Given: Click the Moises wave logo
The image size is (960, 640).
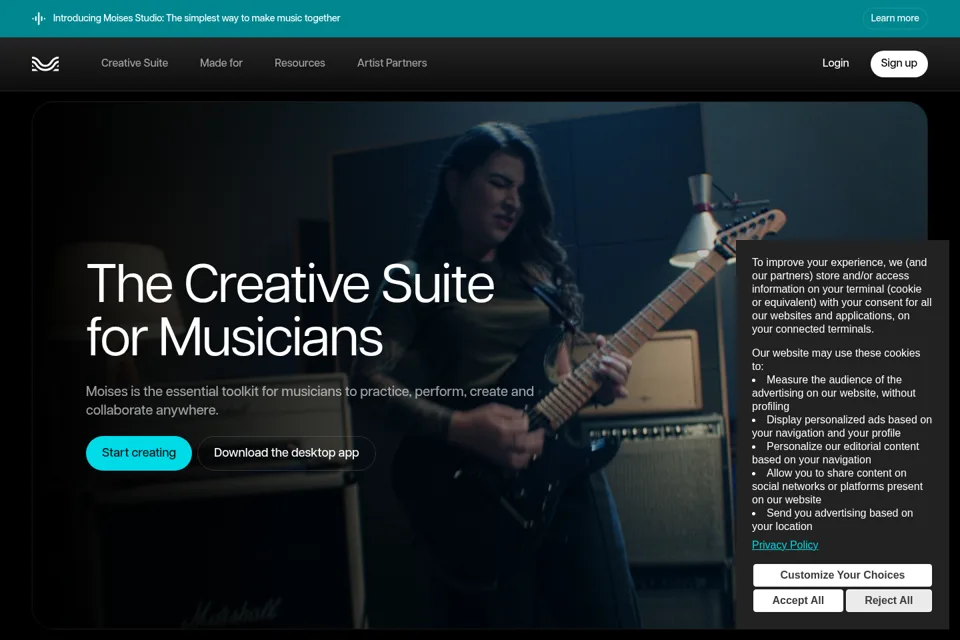Looking at the screenshot, I should tap(45, 64).
